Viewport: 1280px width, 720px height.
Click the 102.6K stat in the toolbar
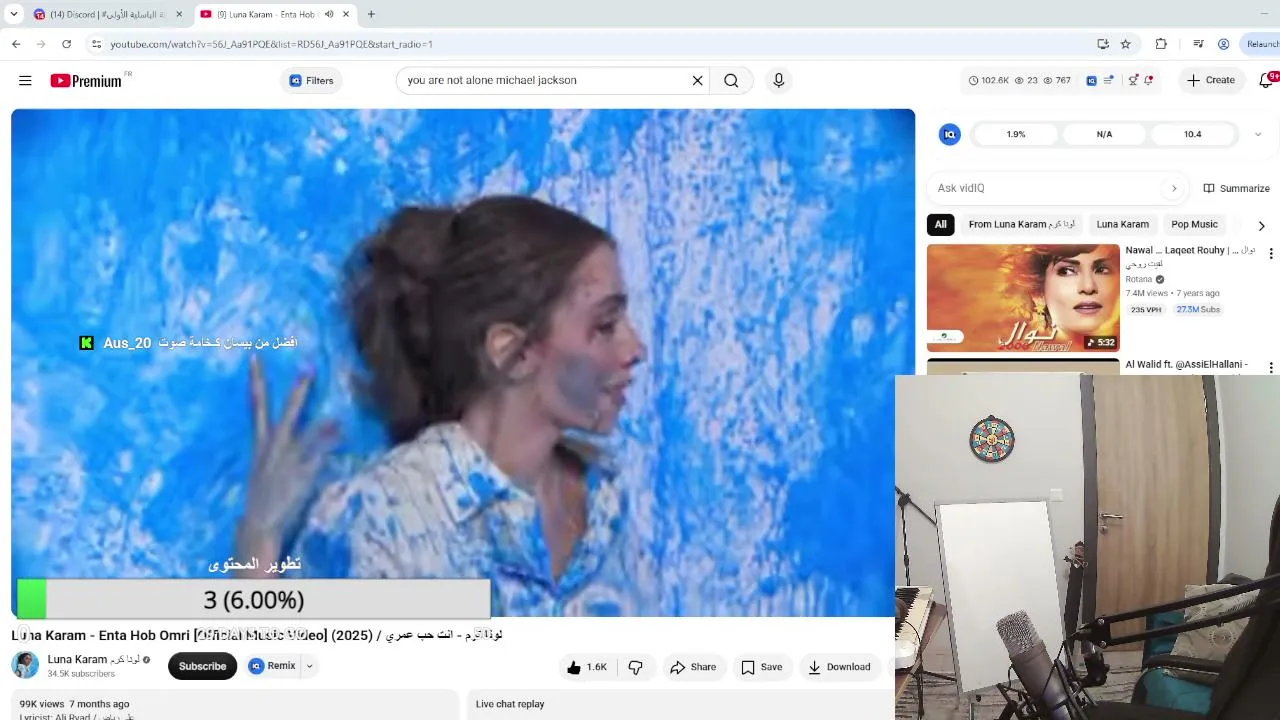[x=989, y=80]
